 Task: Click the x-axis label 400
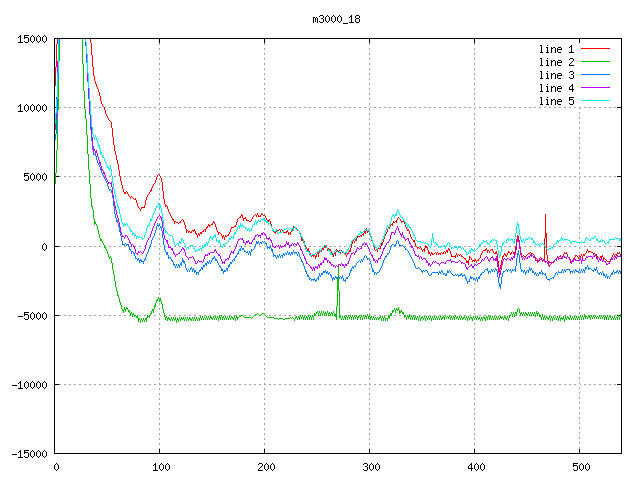[x=476, y=467]
